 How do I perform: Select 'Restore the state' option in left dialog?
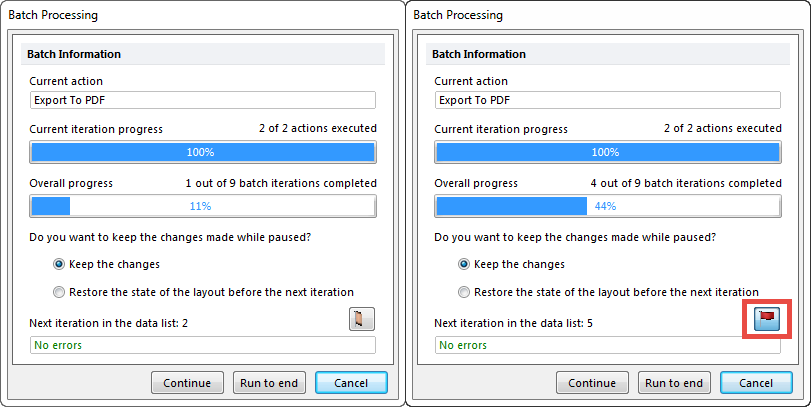pyautogui.click(x=60, y=292)
